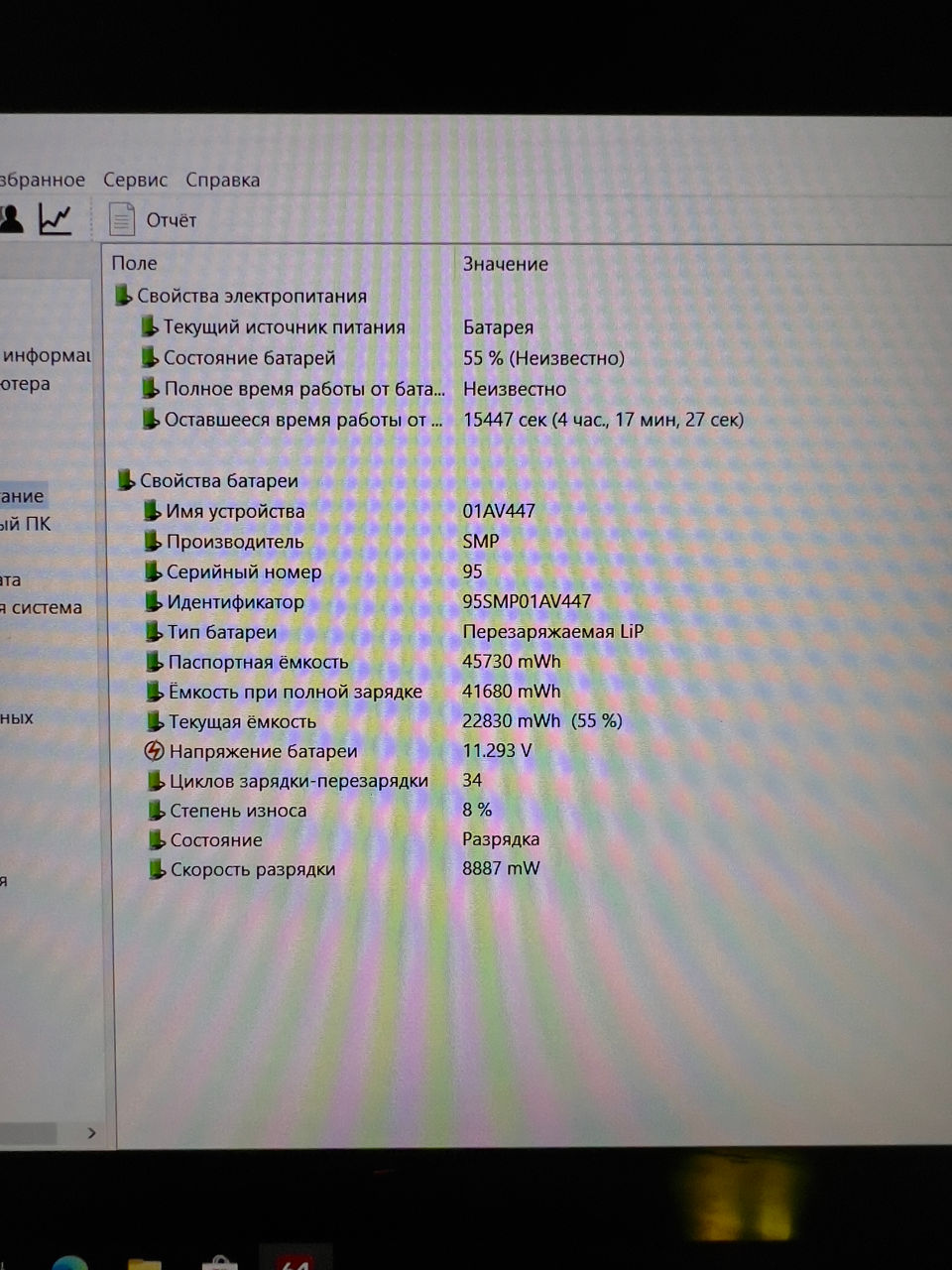Click the Идентификатор row icon
The height and width of the screenshot is (1270, 952).
[153, 601]
